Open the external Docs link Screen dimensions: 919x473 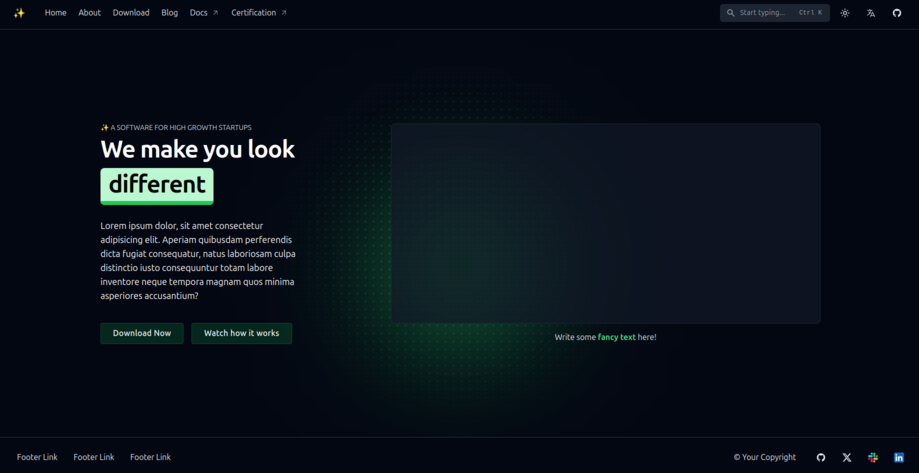pyautogui.click(x=204, y=13)
